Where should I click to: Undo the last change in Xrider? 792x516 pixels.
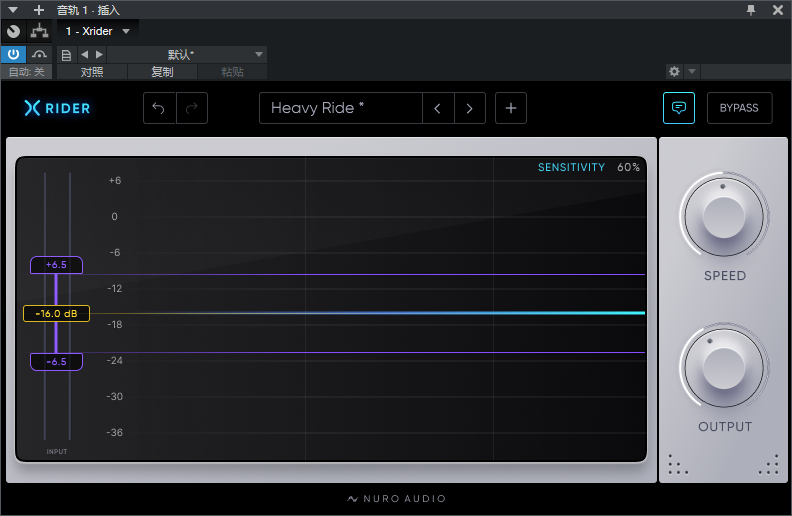click(x=159, y=108)
